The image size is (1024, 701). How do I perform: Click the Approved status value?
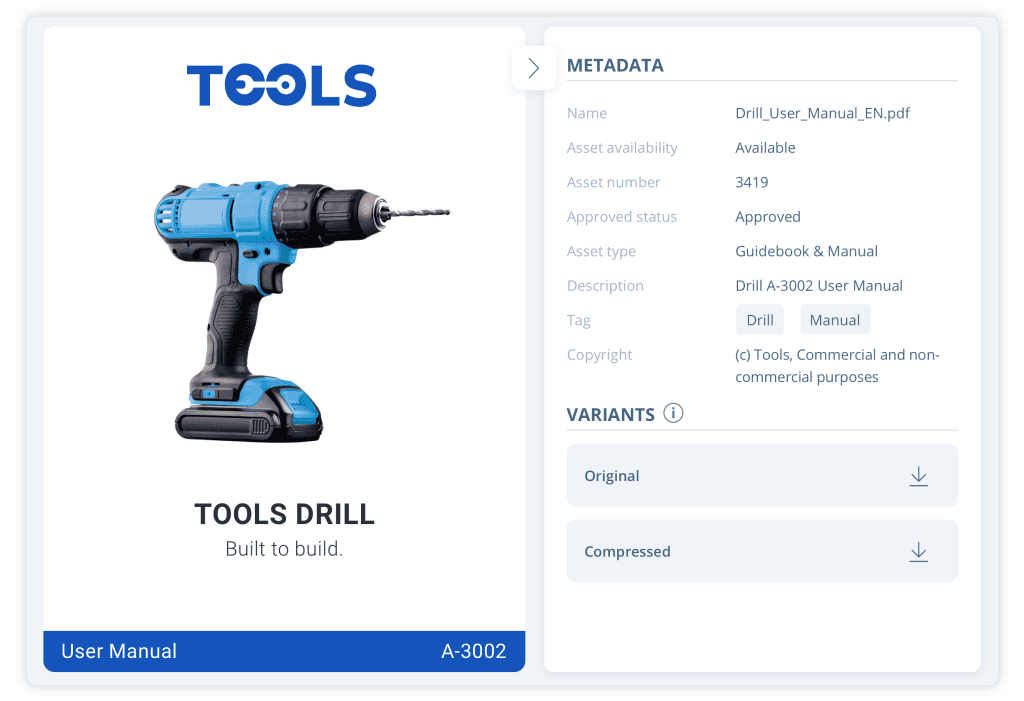click(767, 217)
